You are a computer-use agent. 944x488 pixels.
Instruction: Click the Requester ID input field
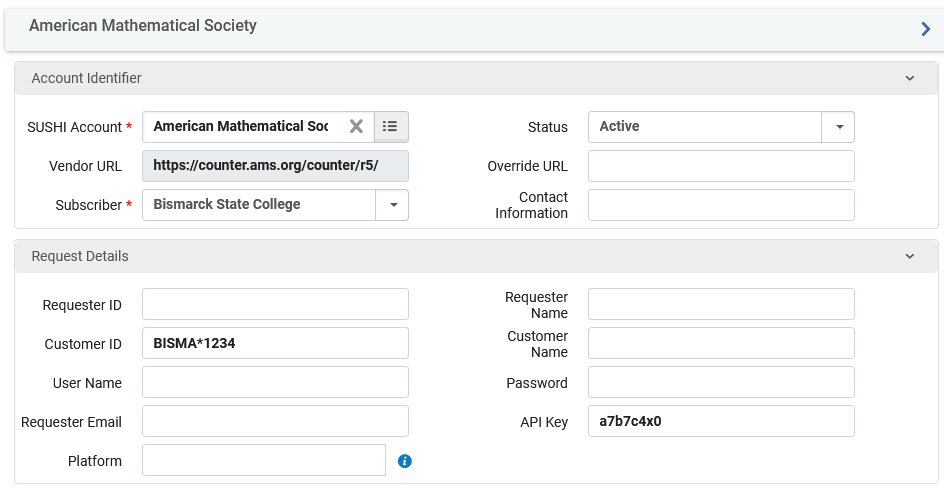click(x=275, y=304)
